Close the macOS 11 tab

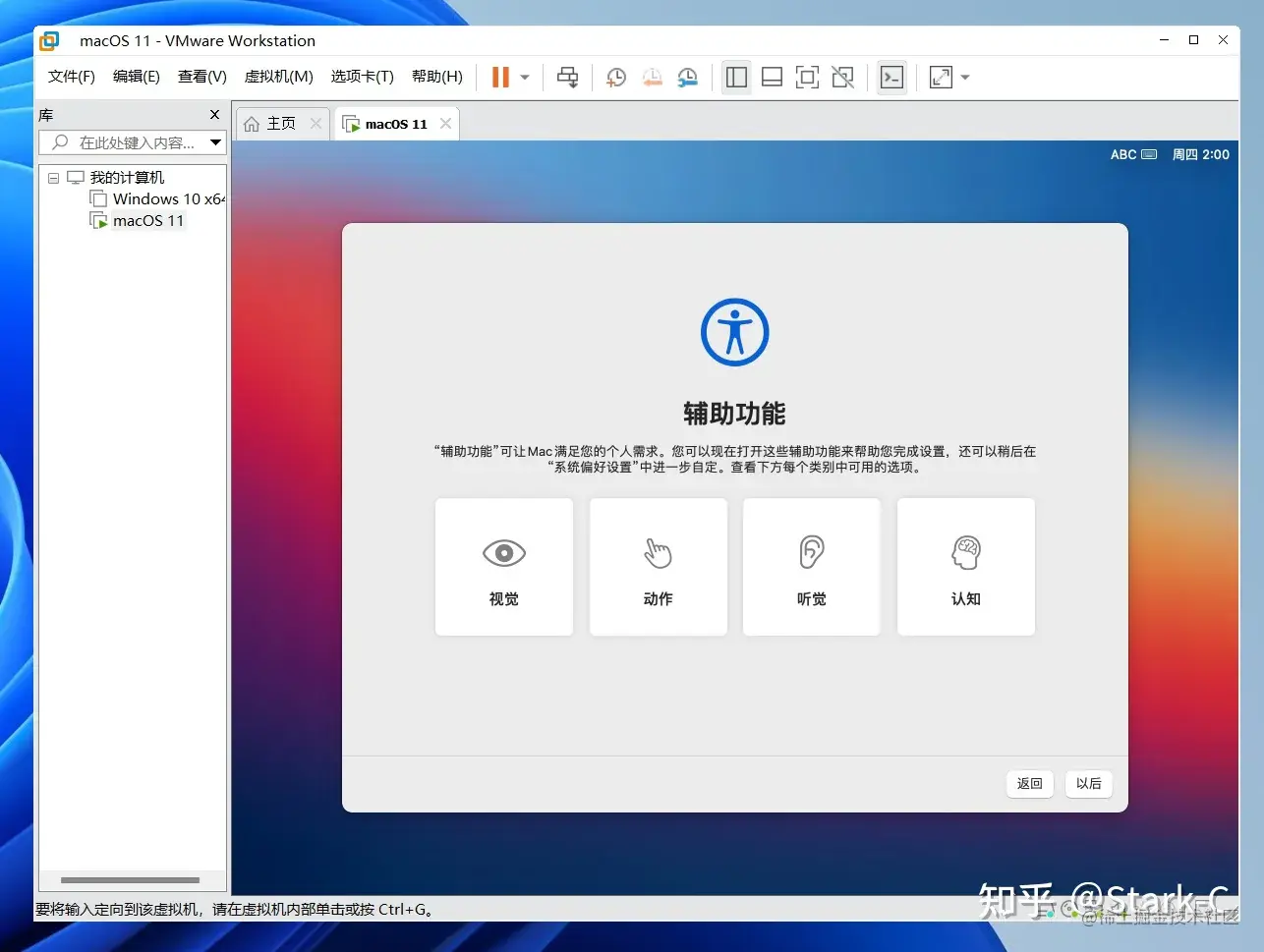pos(445,124)
